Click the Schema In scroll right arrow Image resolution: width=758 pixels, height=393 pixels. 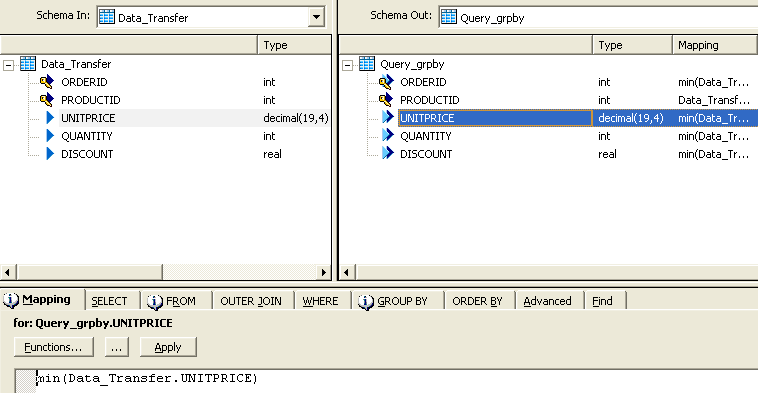point(323,272)
